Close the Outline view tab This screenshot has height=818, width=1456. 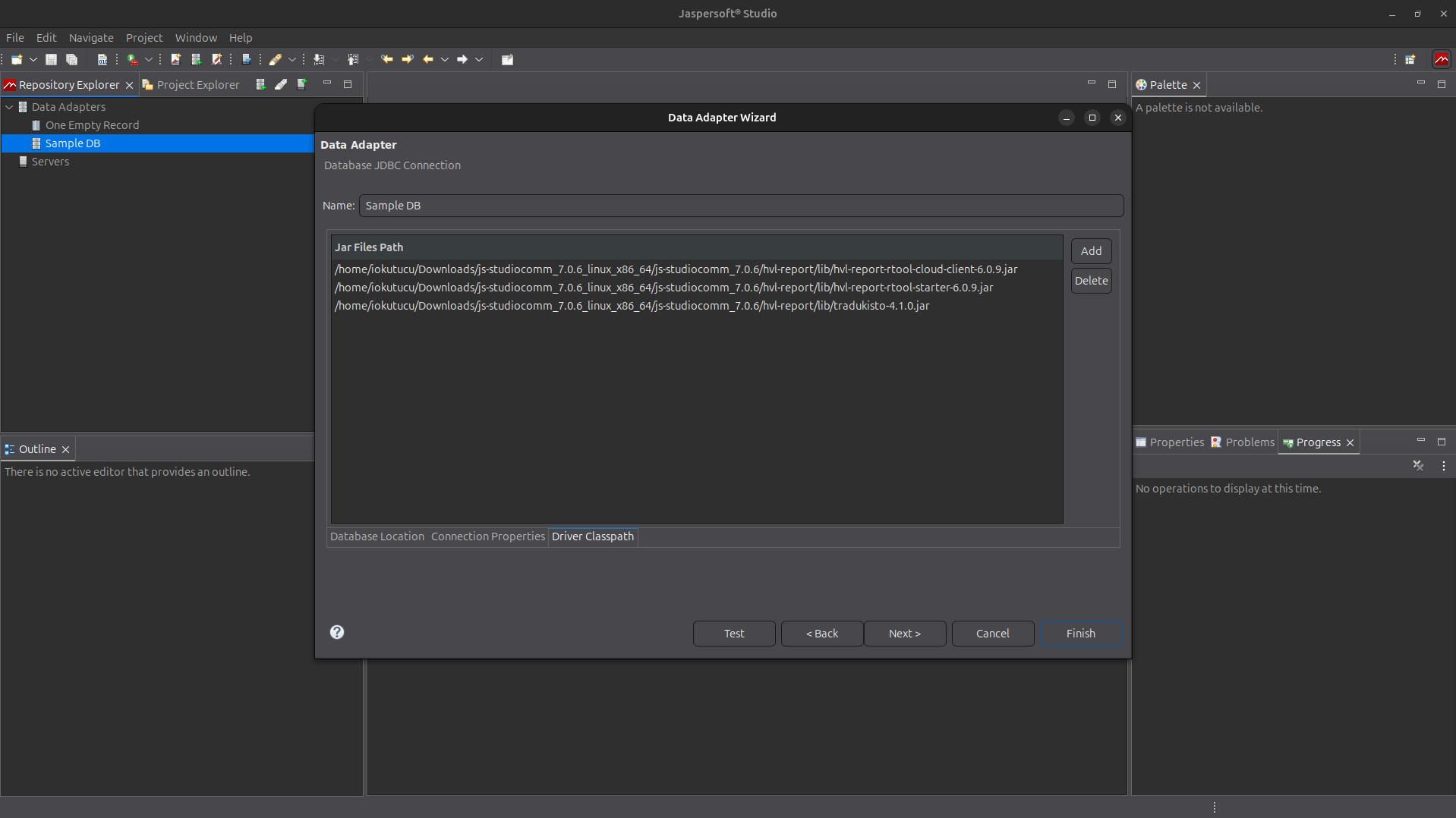click(65, 449)
